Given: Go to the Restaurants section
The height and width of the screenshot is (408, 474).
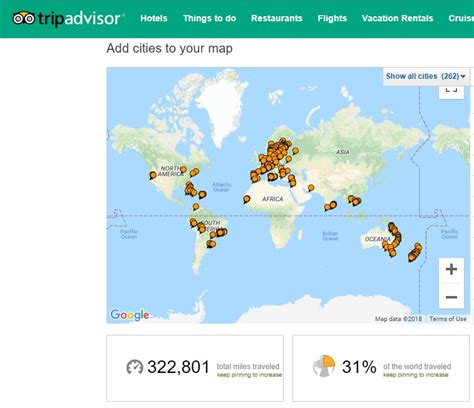Looking at the screenshot, I should tap(277, 18).
